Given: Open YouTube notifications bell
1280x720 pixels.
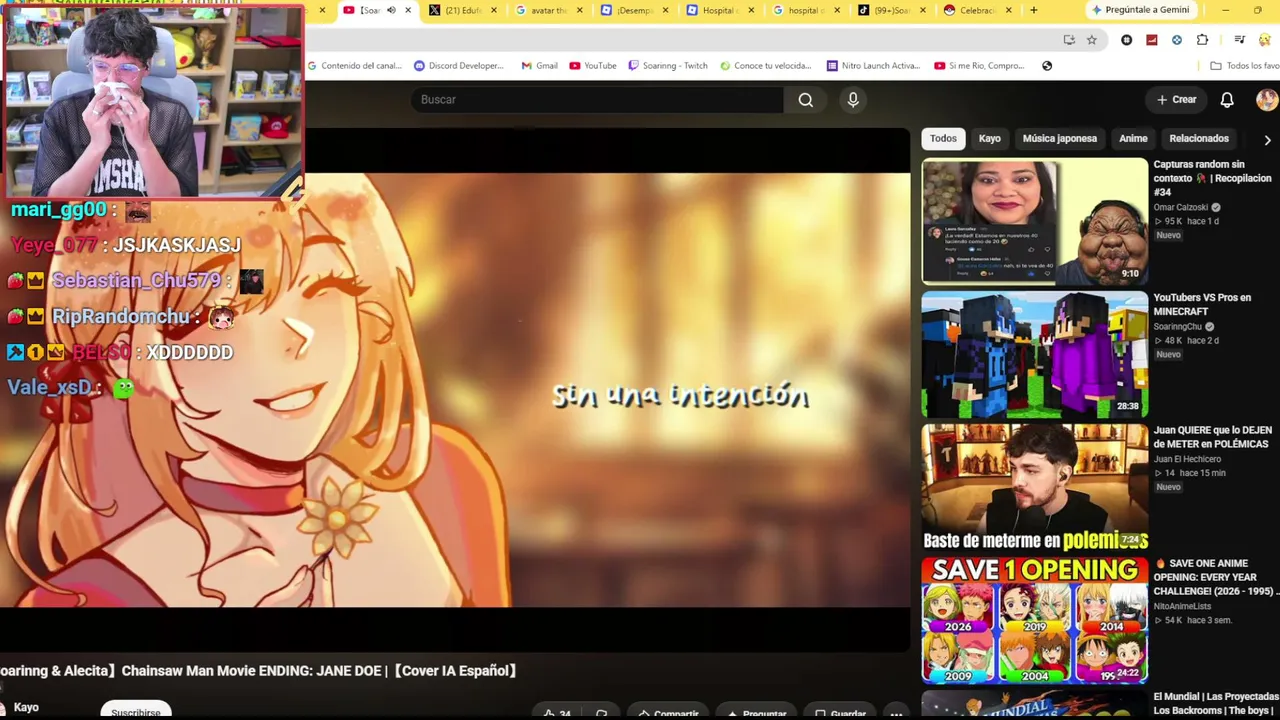Looking at the screenshot, I should (1227, 99).
